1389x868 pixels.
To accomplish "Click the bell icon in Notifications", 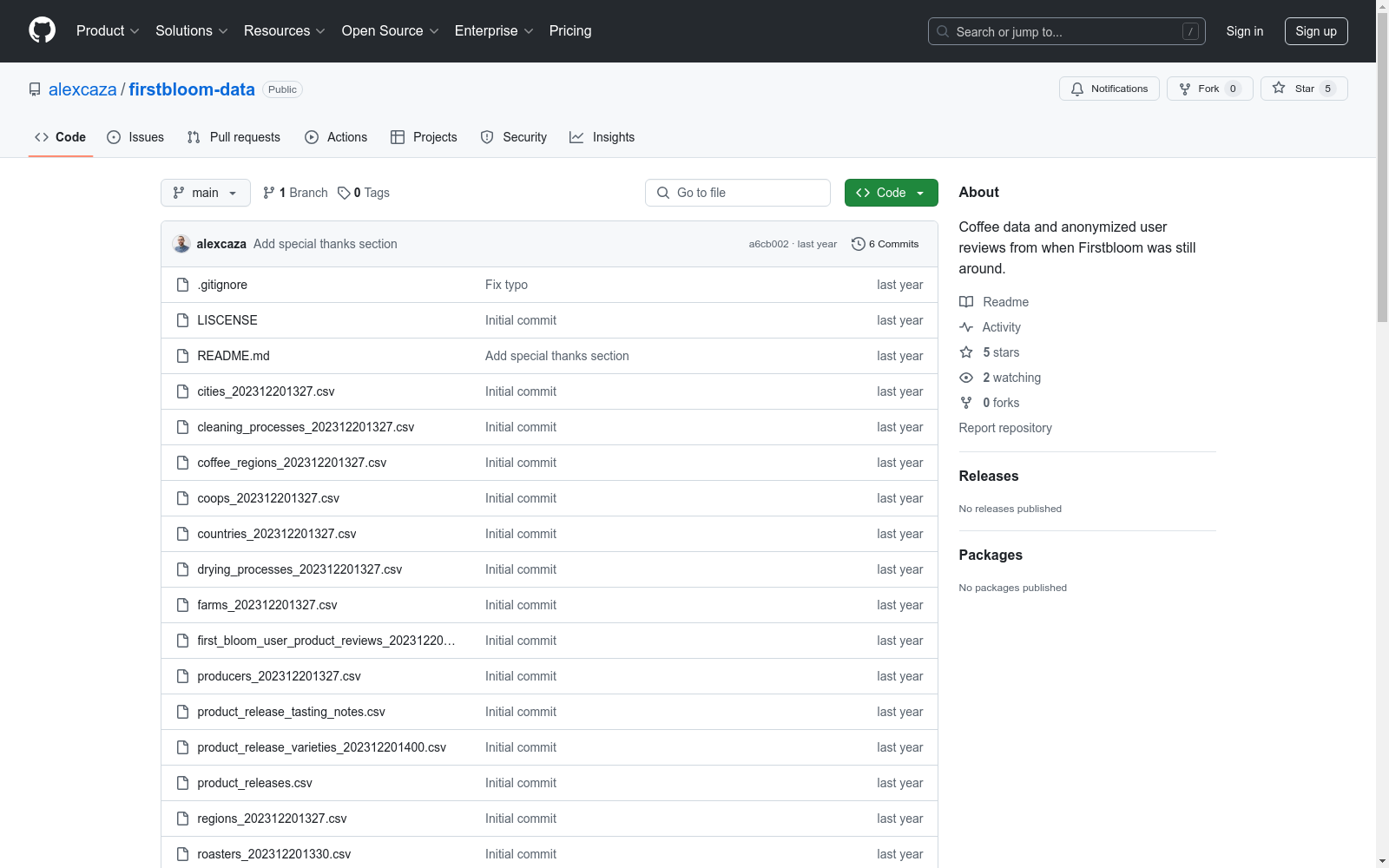I will tap(1077, 89).
